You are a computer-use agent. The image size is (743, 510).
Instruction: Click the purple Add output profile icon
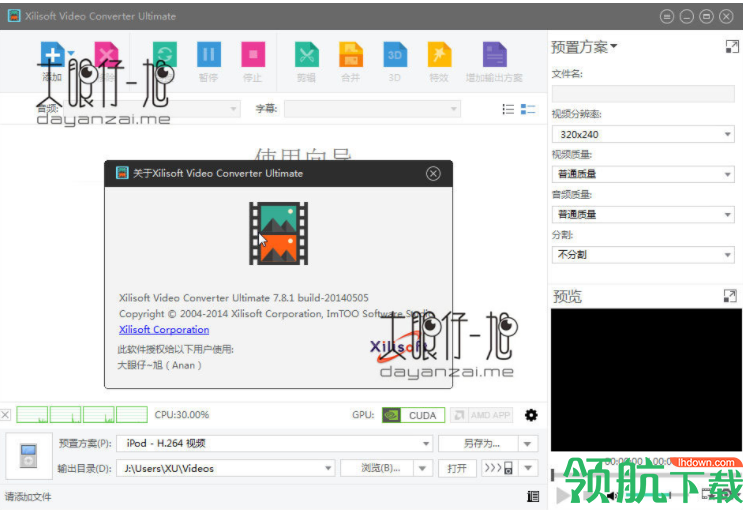(495, 55)
